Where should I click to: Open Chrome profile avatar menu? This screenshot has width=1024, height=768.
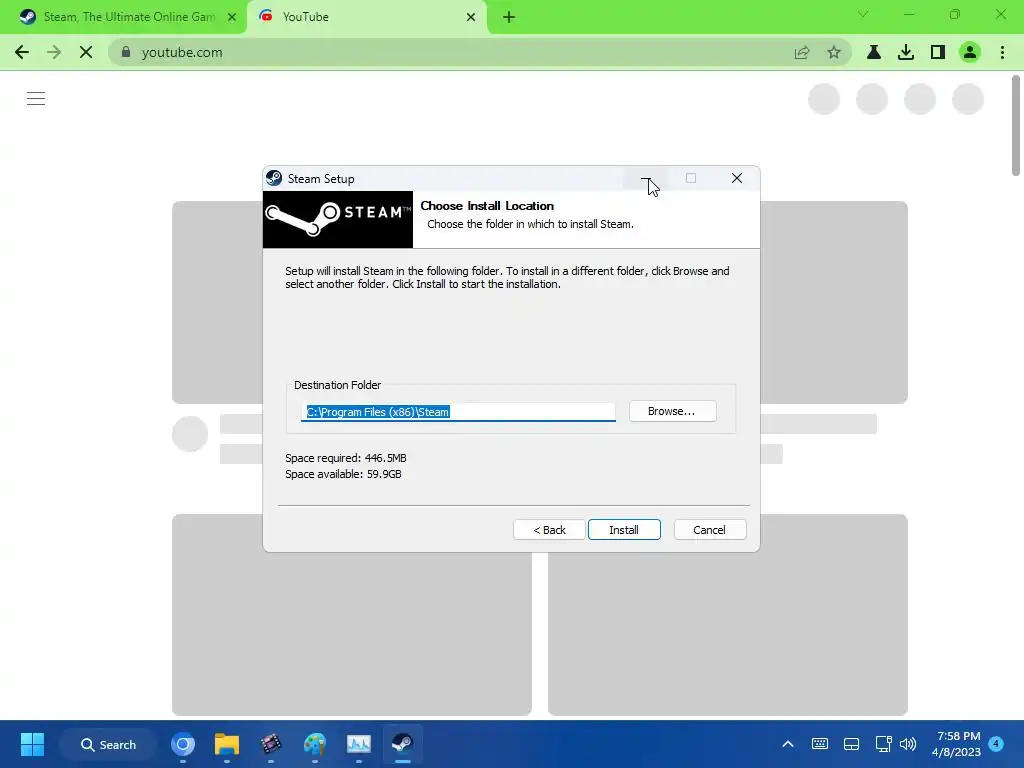[x=970, y=52]
